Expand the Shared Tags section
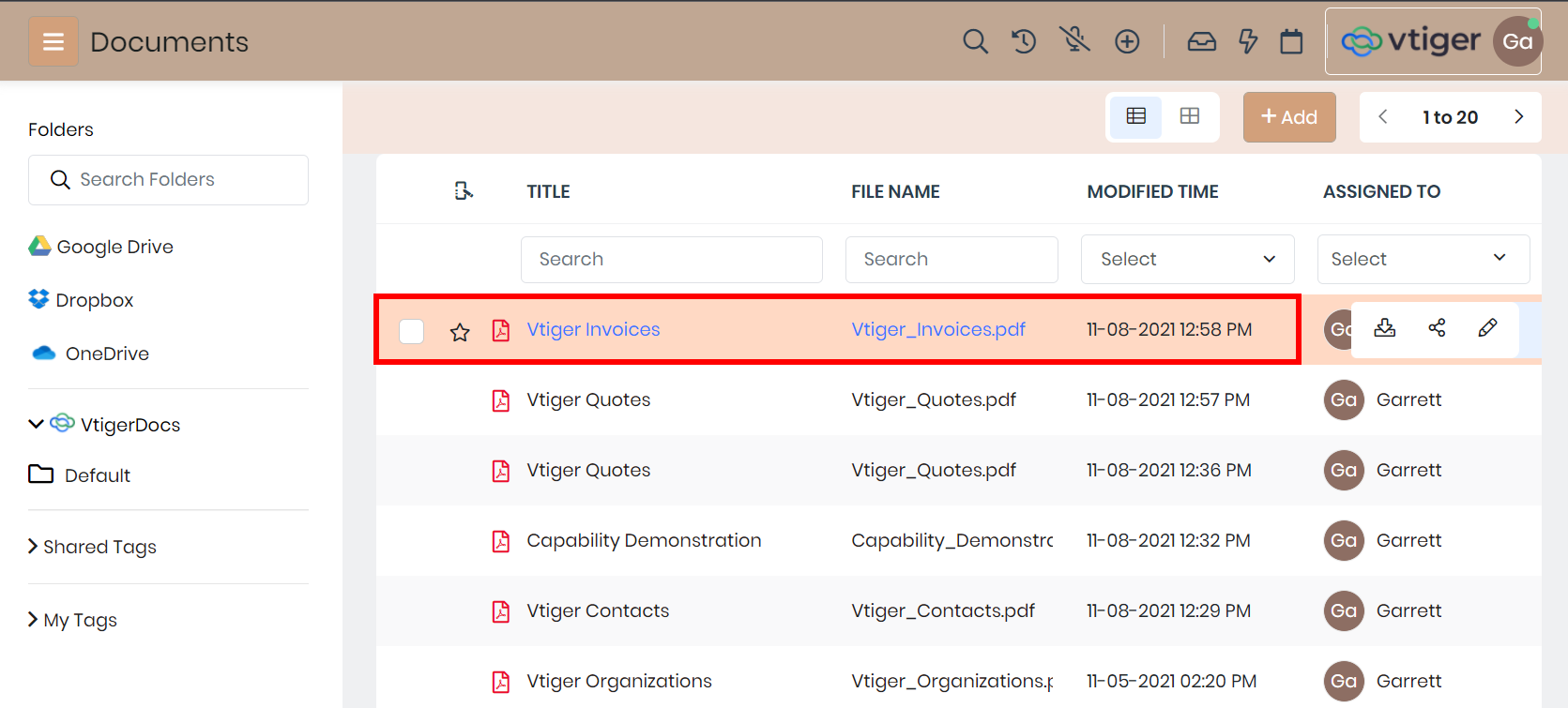 pos(92,547)
